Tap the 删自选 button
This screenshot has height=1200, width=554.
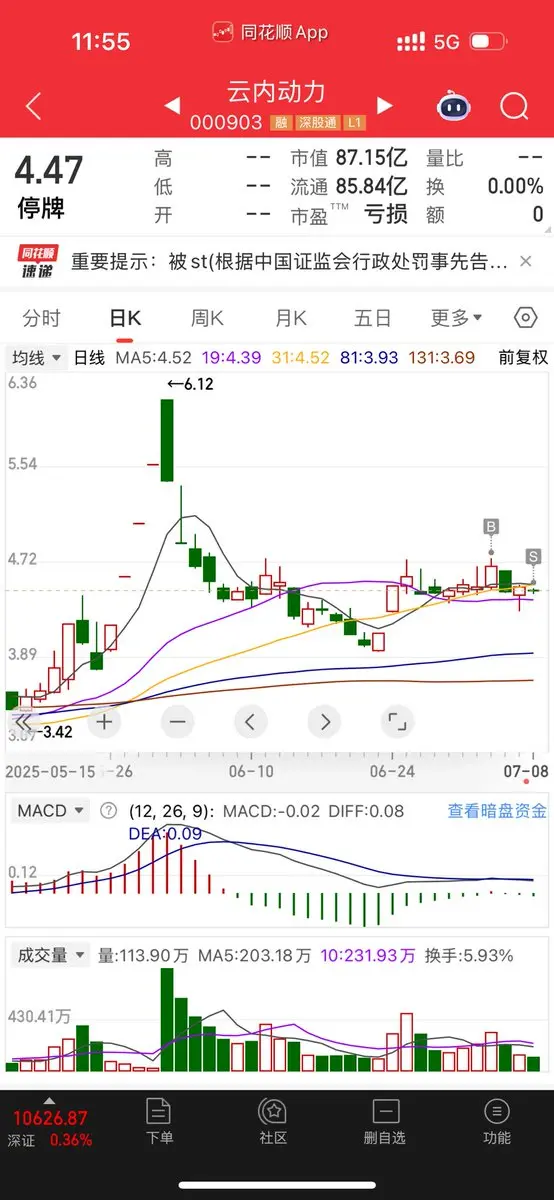point(385,1120)
